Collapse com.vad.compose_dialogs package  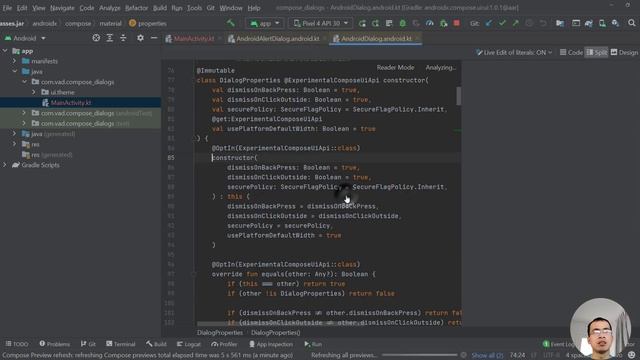(24, 82)
